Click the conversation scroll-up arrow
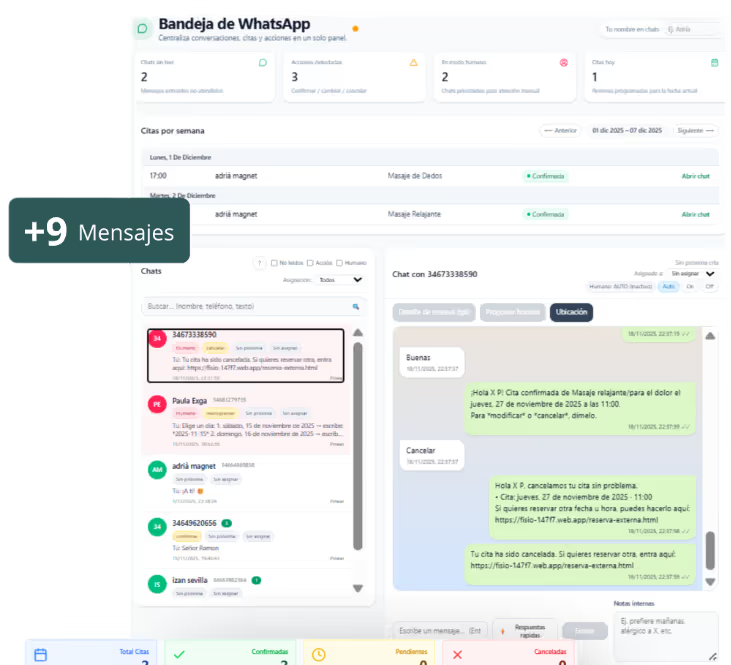This screenshot has width=731, height=665. [x=710, y=336]
